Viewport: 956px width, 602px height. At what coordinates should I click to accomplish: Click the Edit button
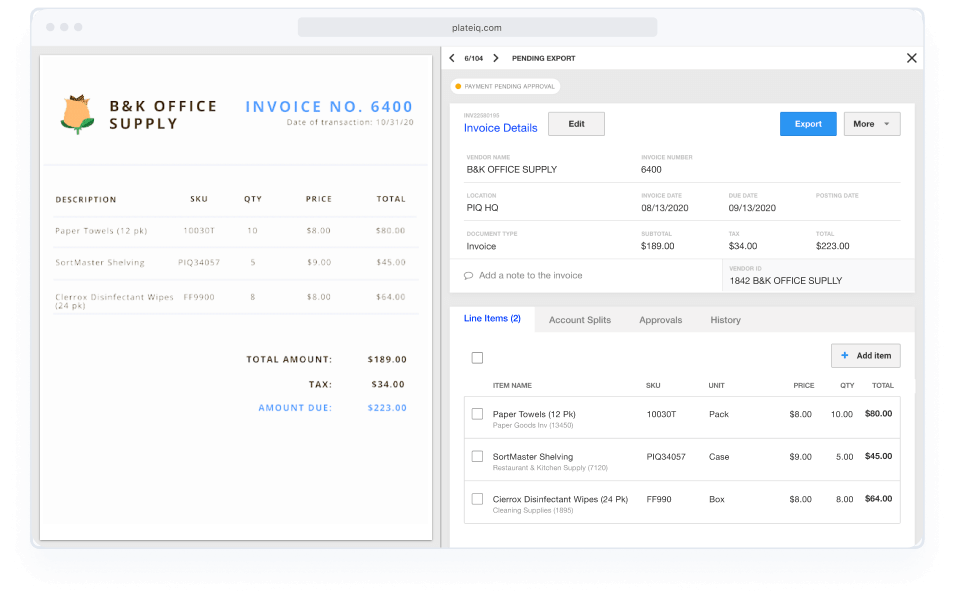pos(576,123)
